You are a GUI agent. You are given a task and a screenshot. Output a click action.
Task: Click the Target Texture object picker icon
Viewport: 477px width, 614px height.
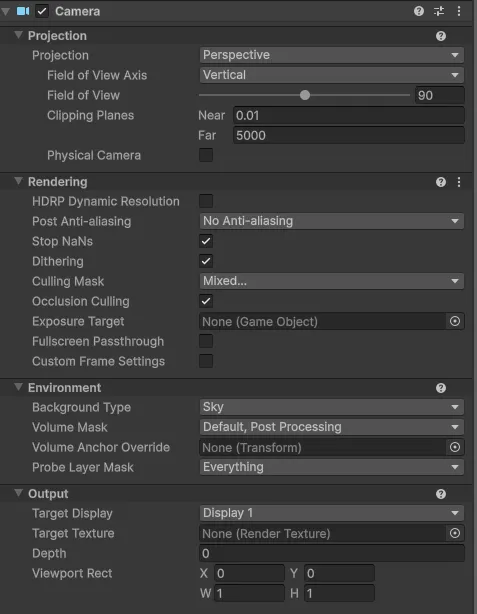[x=455, y=533]
